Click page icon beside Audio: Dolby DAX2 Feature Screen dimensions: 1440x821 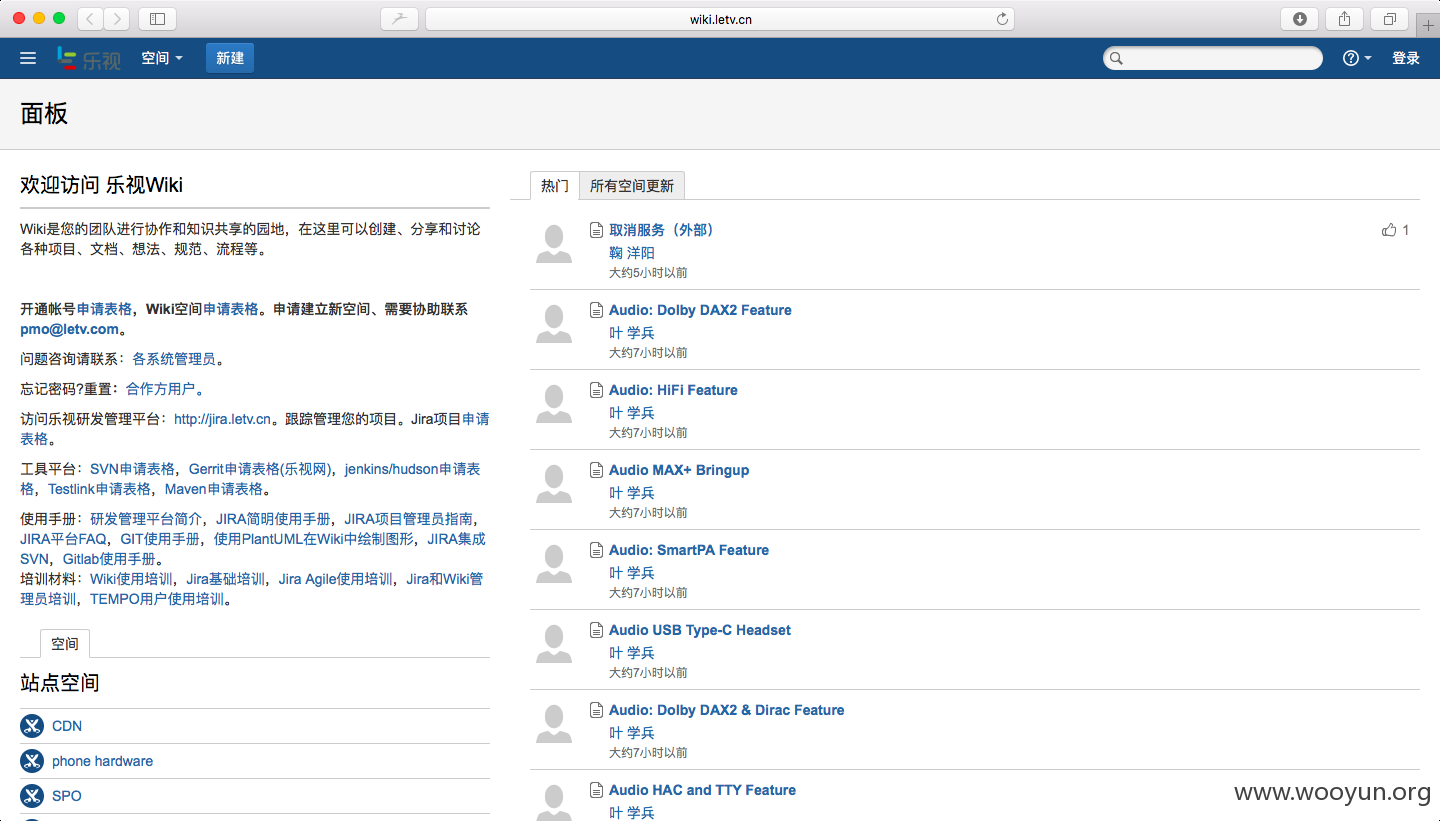click(x=596, y=310)
